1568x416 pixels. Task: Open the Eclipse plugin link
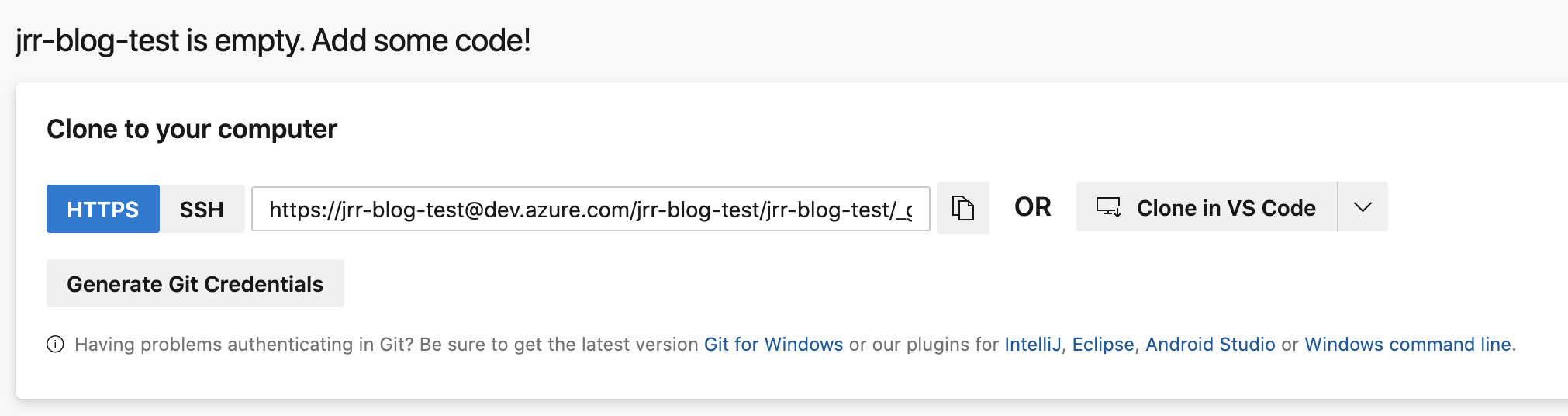(x=1103, y=345)
